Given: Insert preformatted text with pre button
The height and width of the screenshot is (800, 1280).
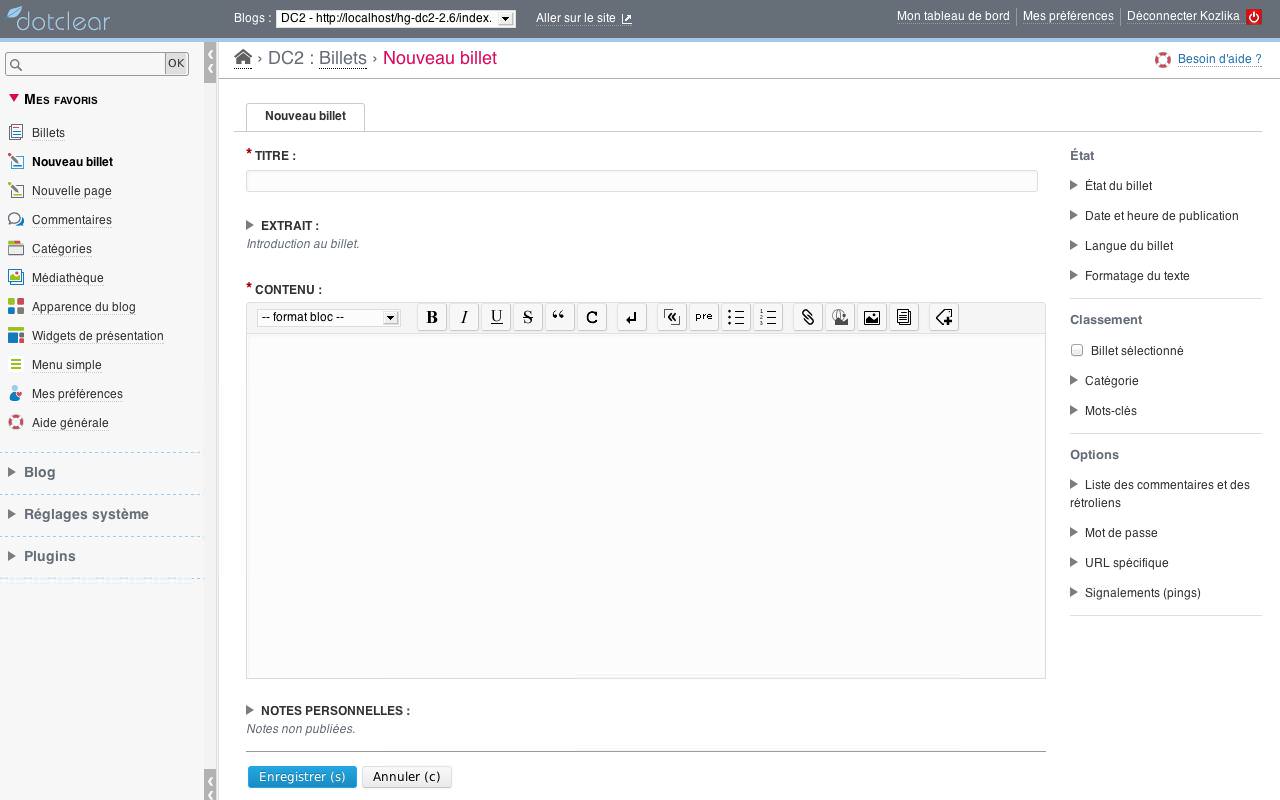Looking at the screenshot, I should 704,317.
